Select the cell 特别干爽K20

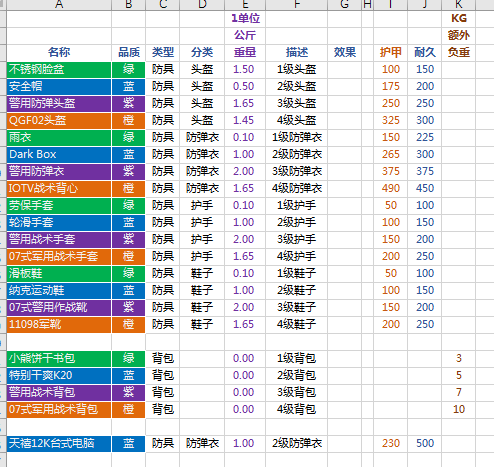click(x=59, y=376)
